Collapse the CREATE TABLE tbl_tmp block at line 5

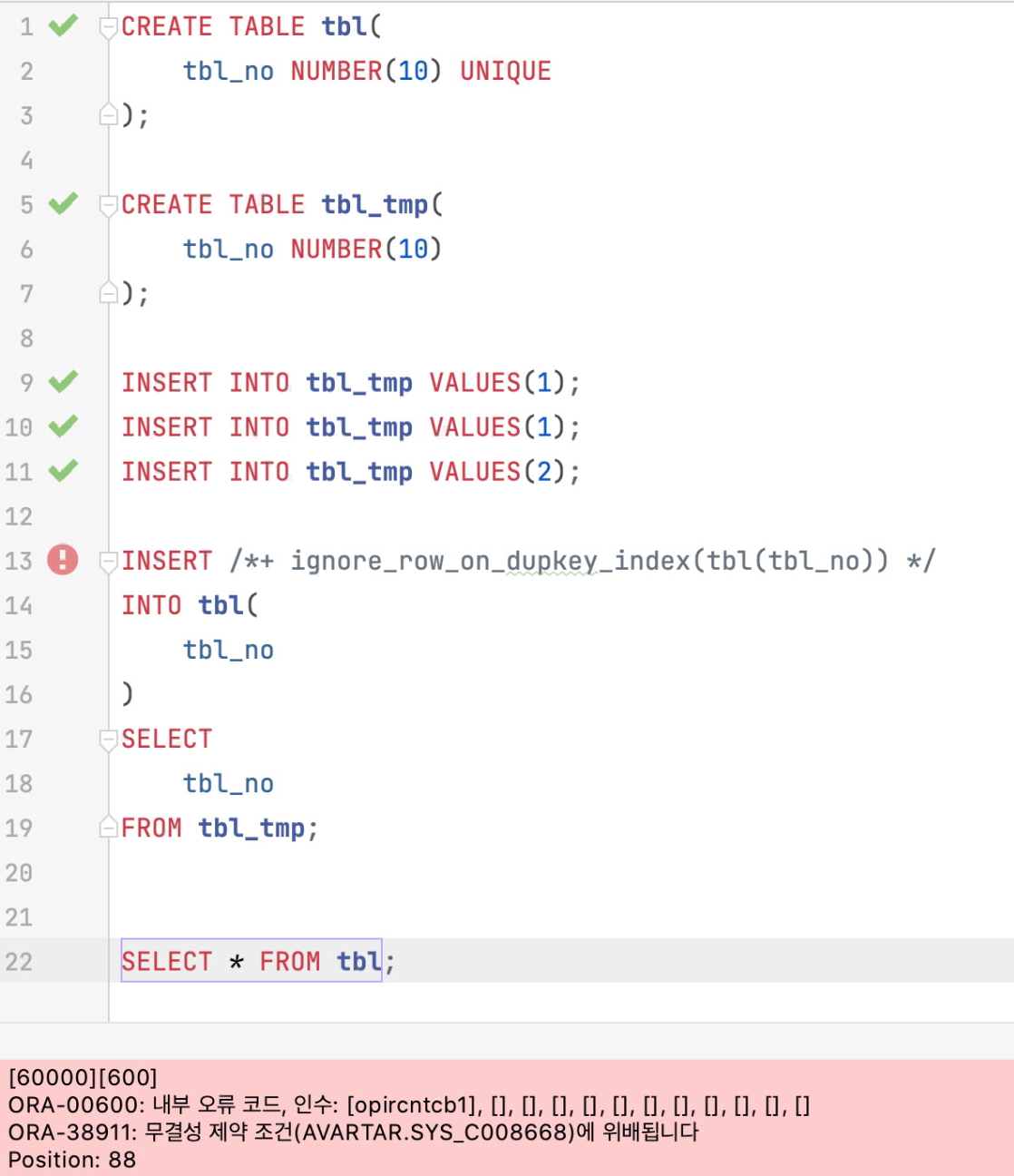tap(108, 205)
